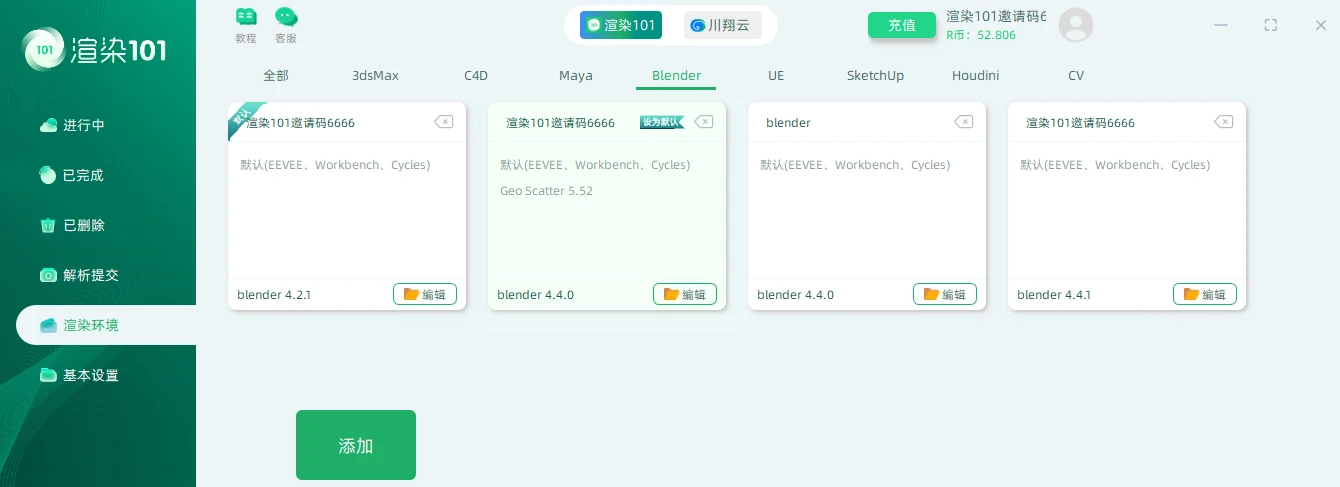
Task: Select the Blender tab
Action: tap(676, 76)
